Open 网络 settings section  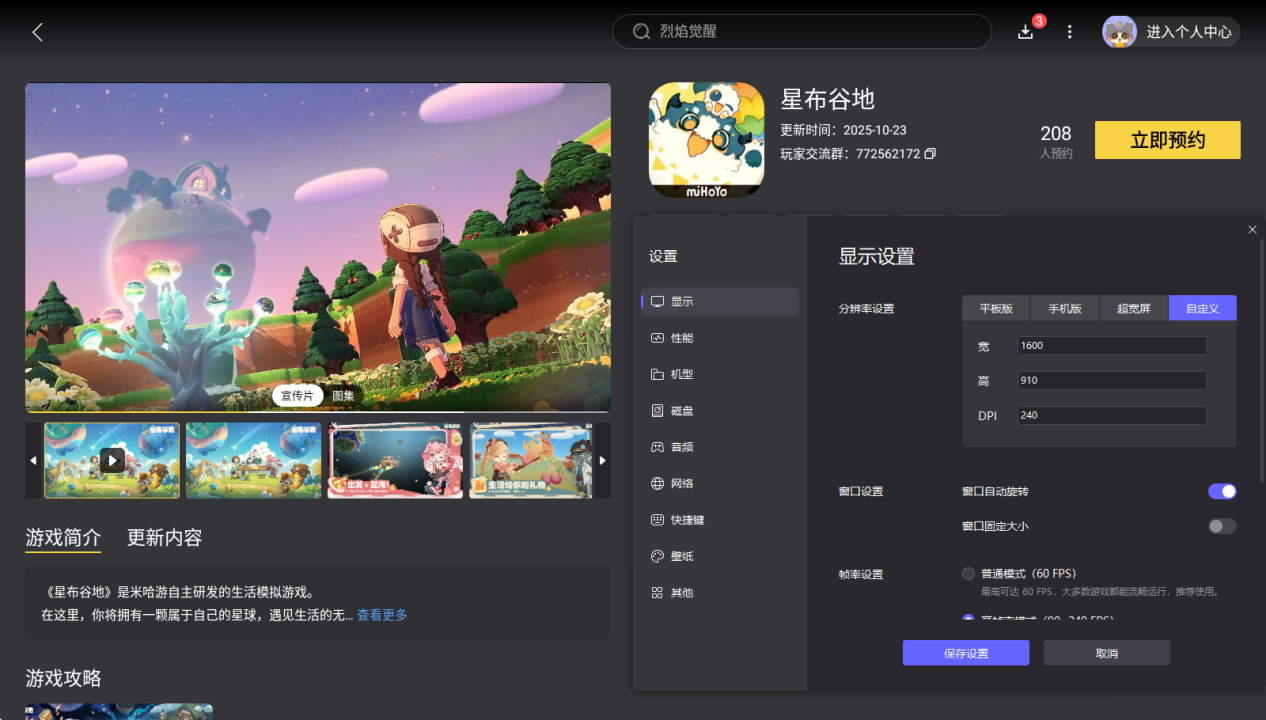coord(720,483)
